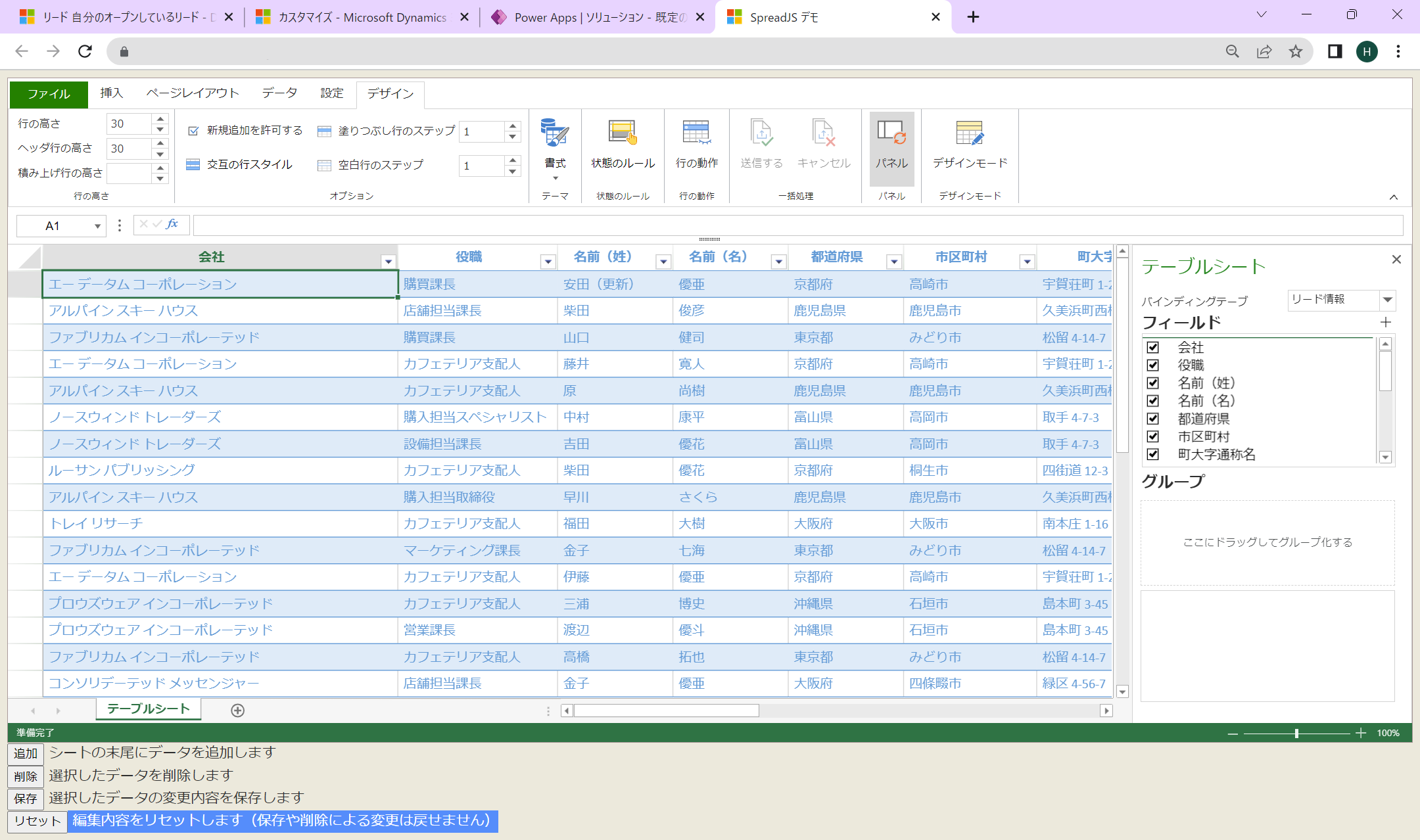The width and height of the screenshot is (1420, 840).
Task: Open the 都道府県 column filter dropdown
Action: [x=894, y=262]
